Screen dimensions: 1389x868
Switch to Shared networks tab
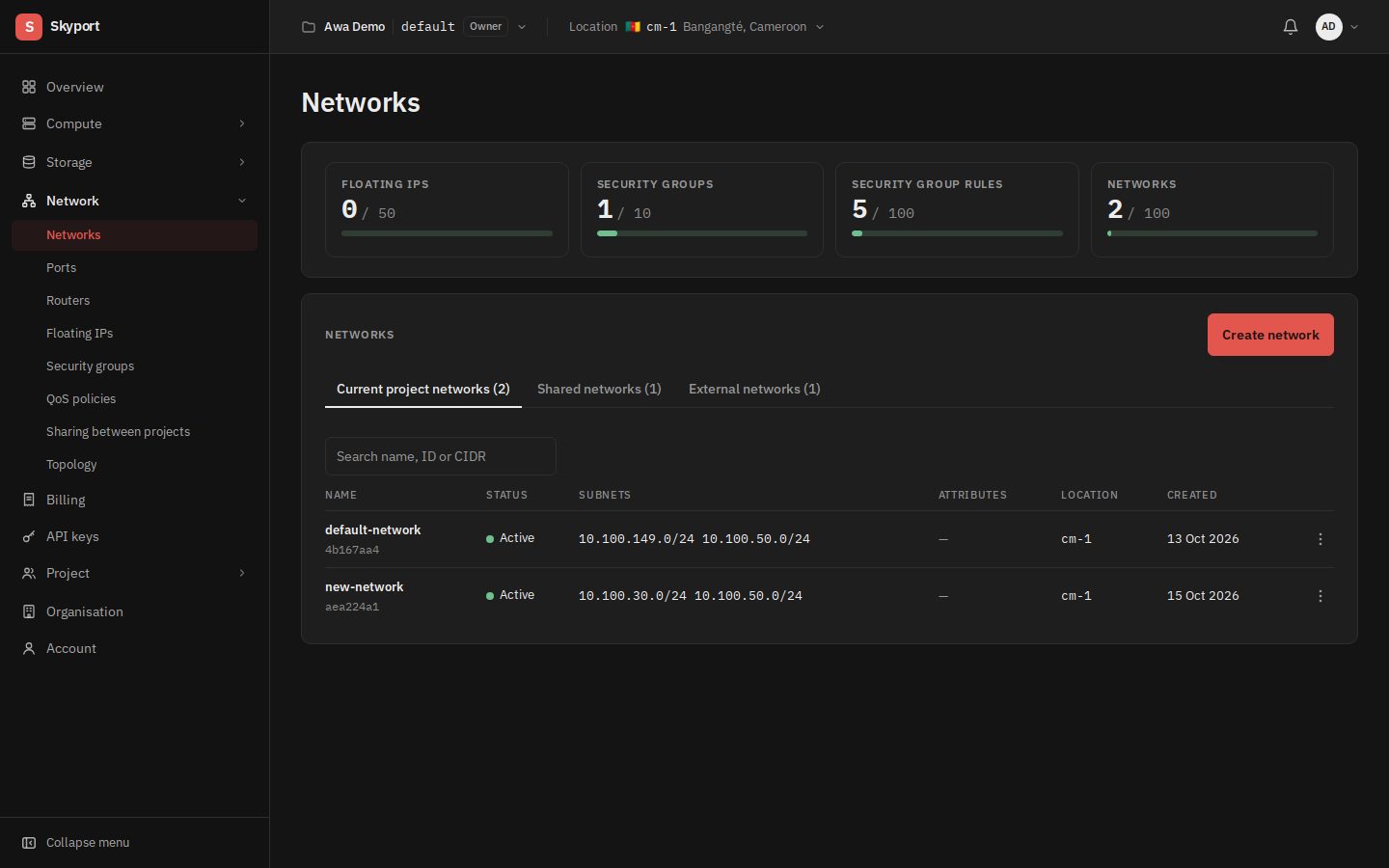point(599,389)
